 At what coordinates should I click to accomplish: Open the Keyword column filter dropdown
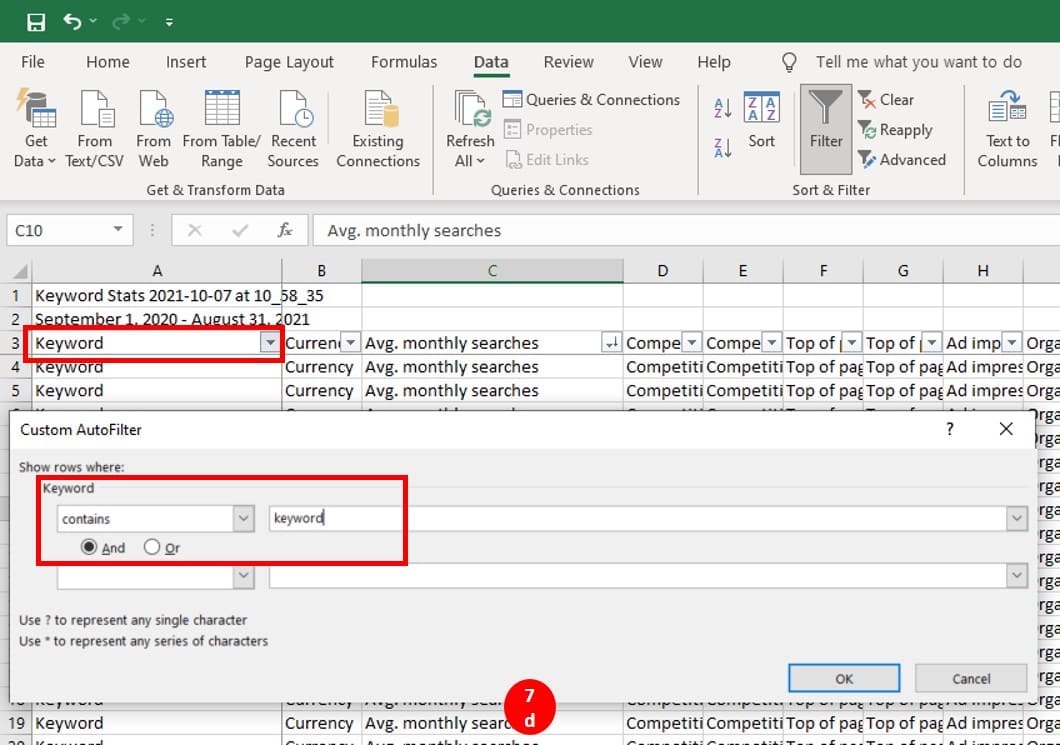click(270, 343)
